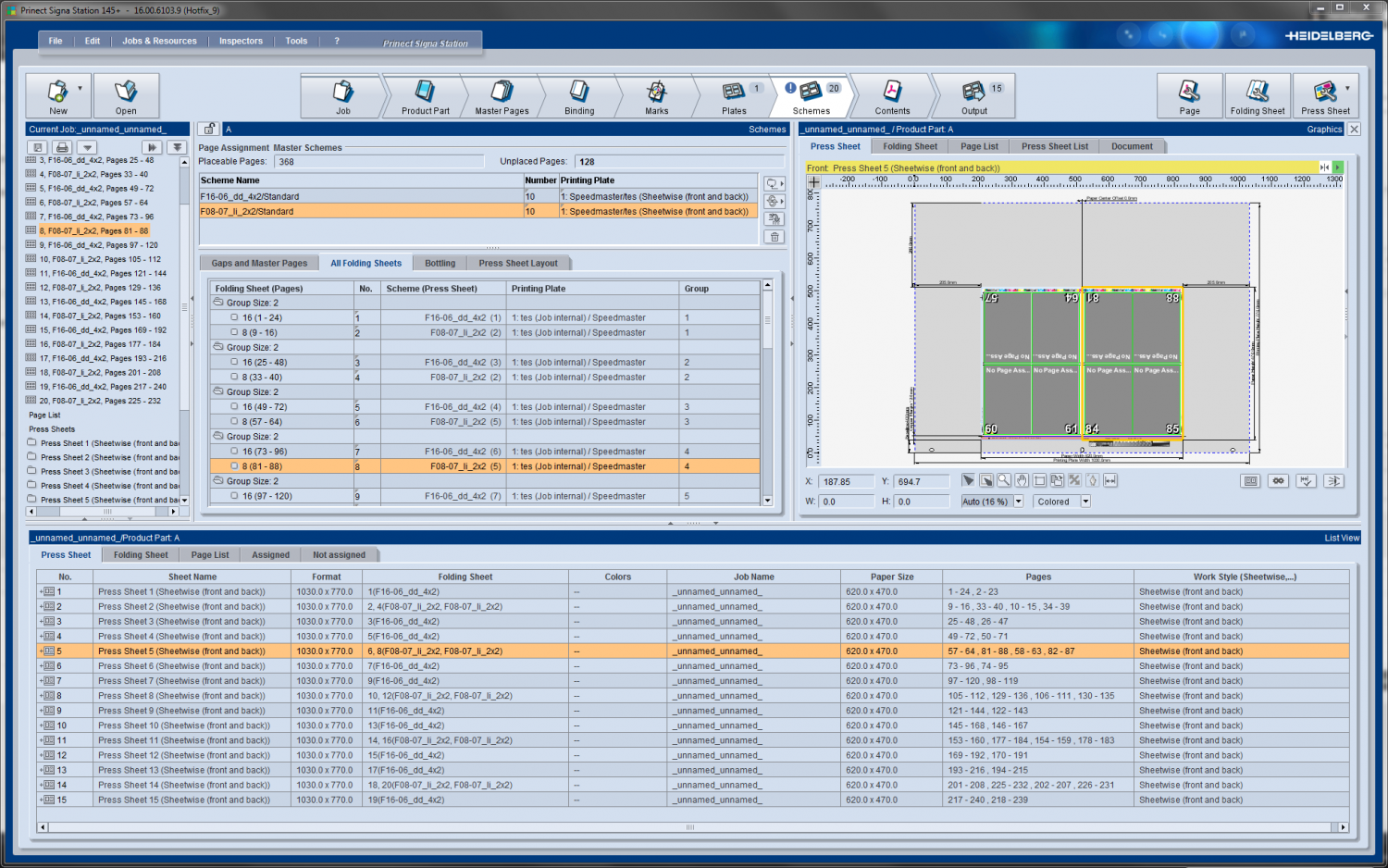Click the trash icon next to scheme table
The image size is (1388, 868).
click(775, 237)
